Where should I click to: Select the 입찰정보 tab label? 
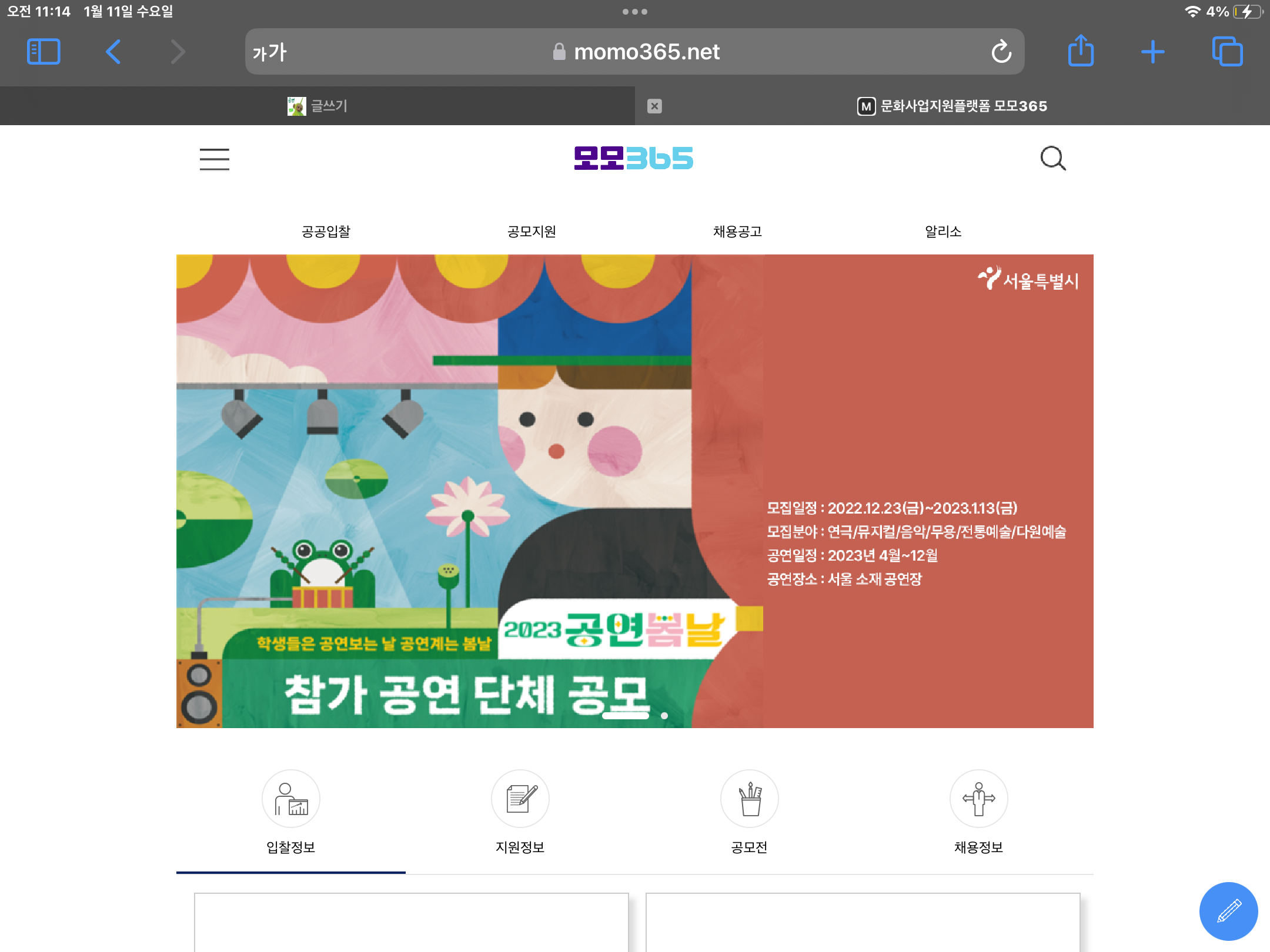click(291, 847)
